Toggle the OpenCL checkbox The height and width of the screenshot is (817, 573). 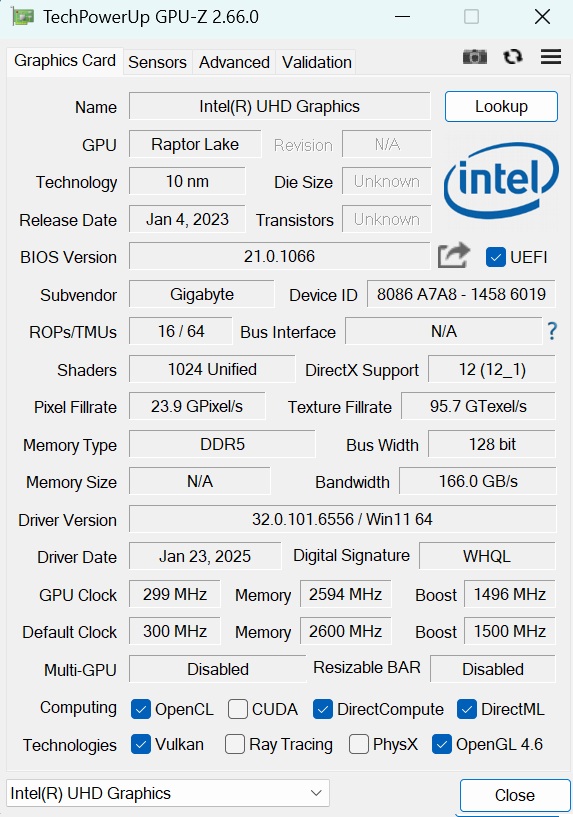point(141,709)
